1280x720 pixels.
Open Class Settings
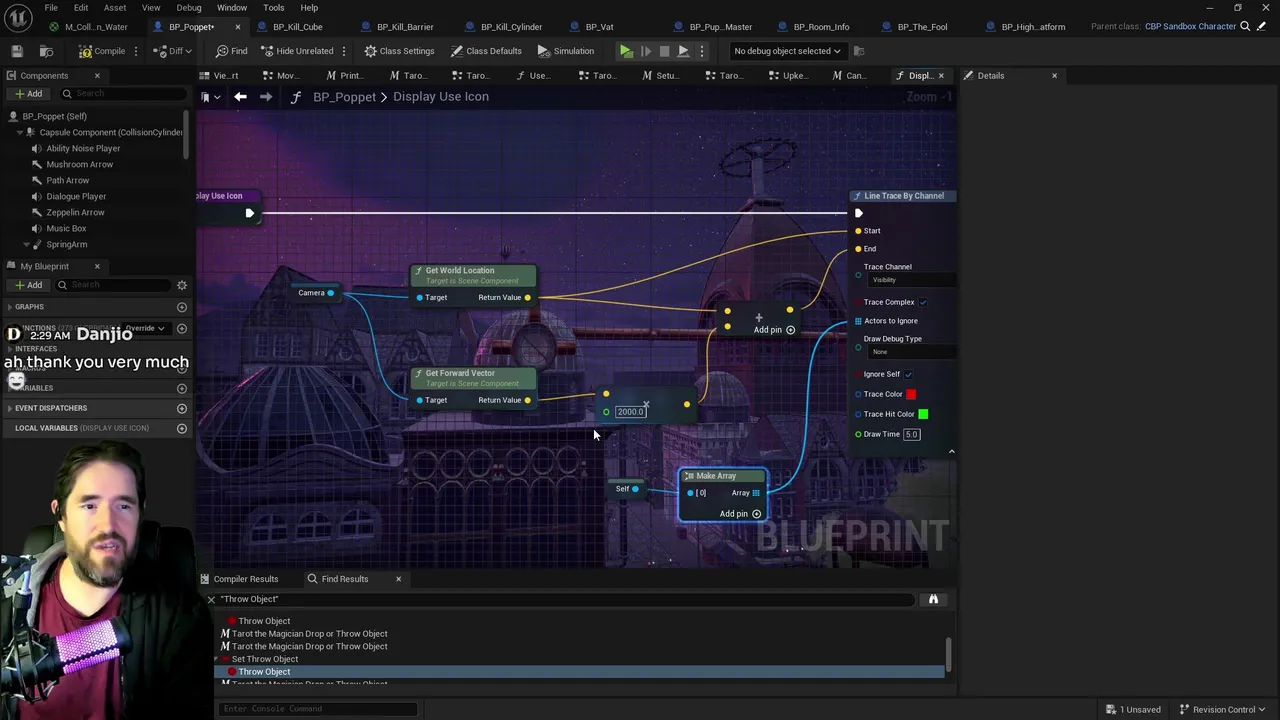pyautogui.click(x=399, y=51)
